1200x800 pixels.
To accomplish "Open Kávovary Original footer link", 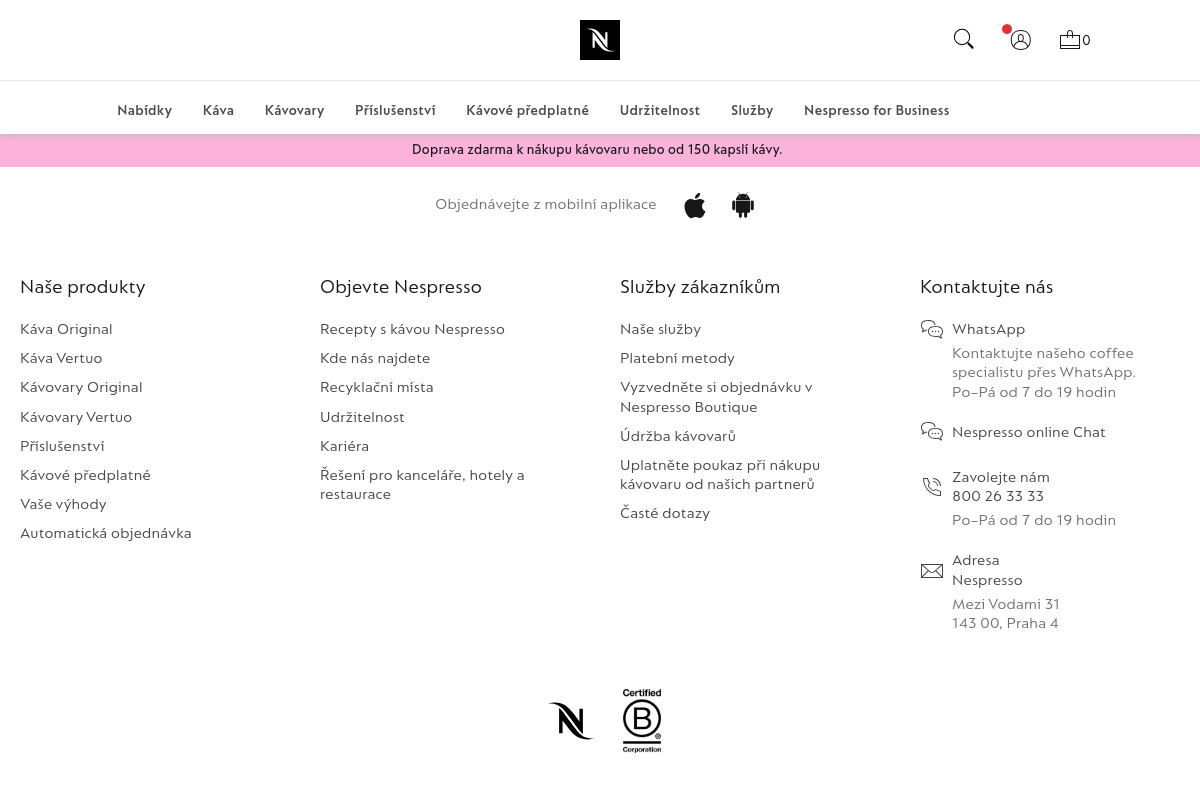I will pos(81,387).
